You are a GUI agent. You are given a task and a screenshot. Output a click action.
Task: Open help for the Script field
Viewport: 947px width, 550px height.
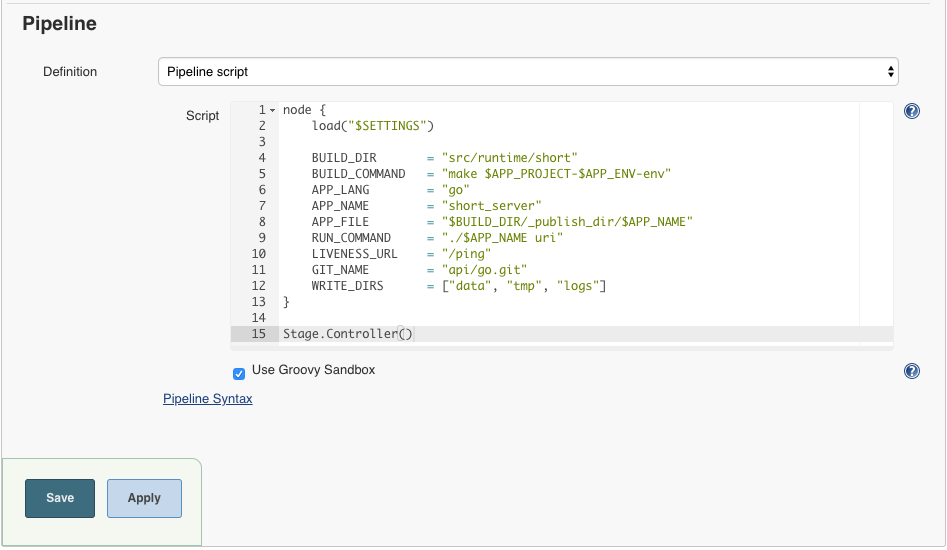(x=911, y=111)
